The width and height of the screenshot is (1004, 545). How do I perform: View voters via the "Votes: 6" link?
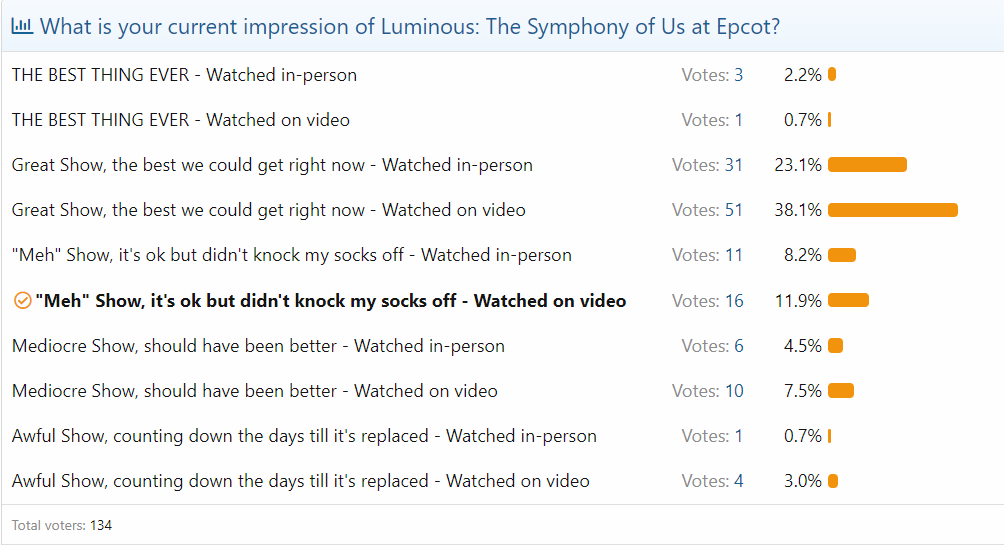(712, 346)
